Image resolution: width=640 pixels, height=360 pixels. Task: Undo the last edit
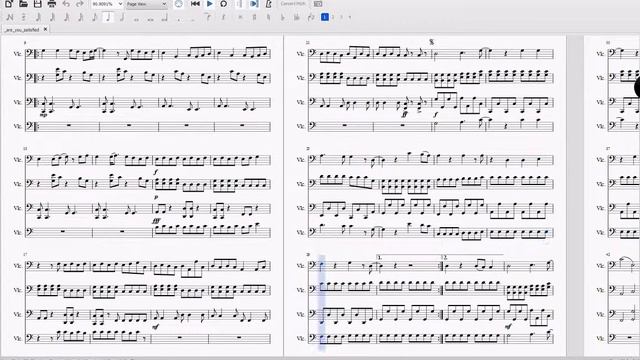click(66, 4)
